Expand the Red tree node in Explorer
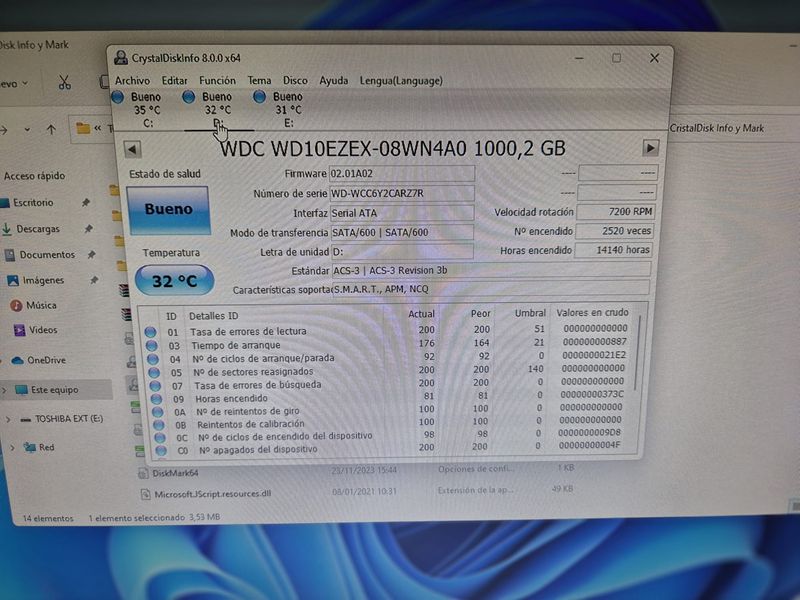Screen dimensions: 800x600 12,447
